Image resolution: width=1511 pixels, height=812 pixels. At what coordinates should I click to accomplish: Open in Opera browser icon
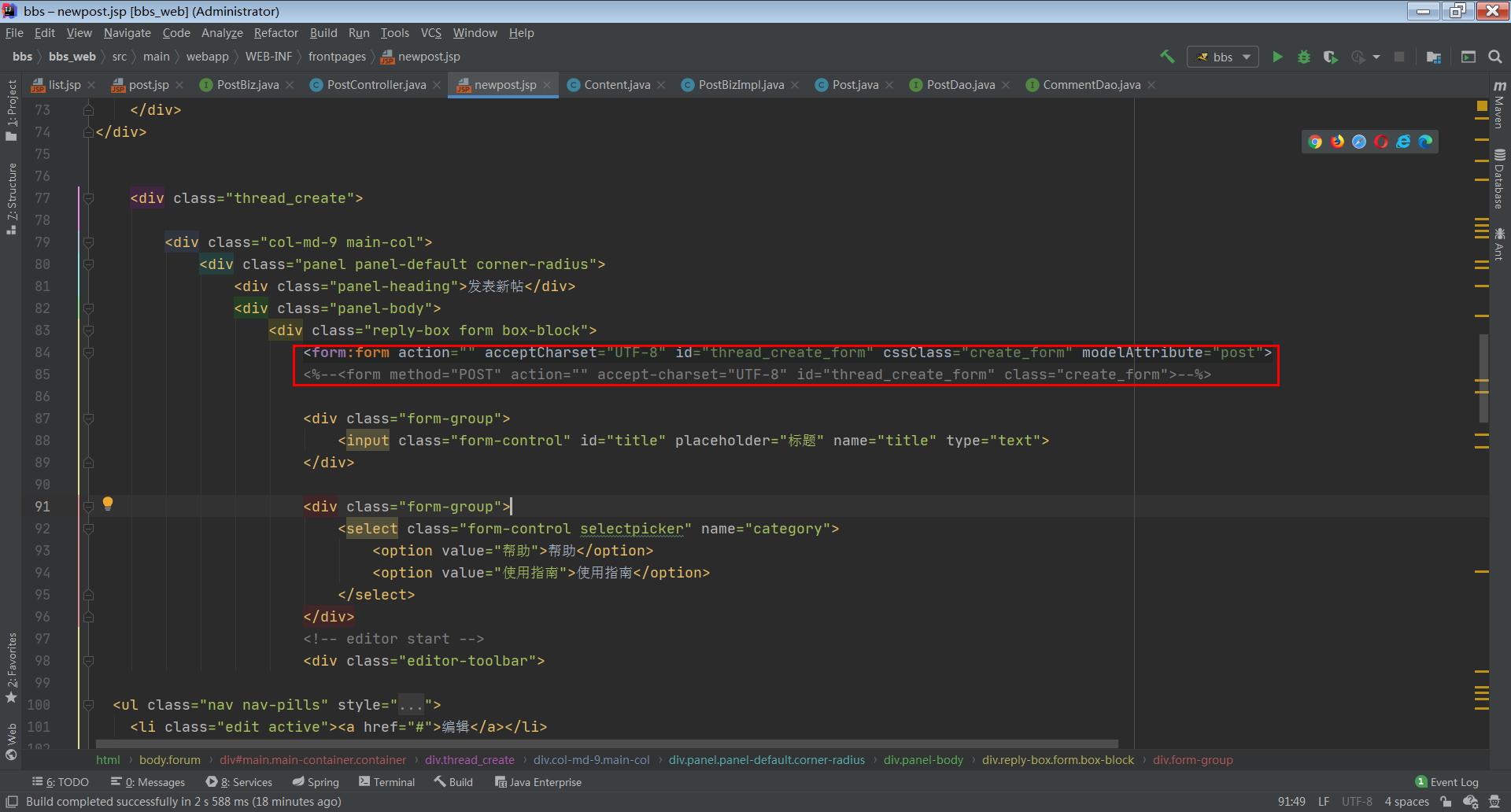click(x=1381, y=142)
